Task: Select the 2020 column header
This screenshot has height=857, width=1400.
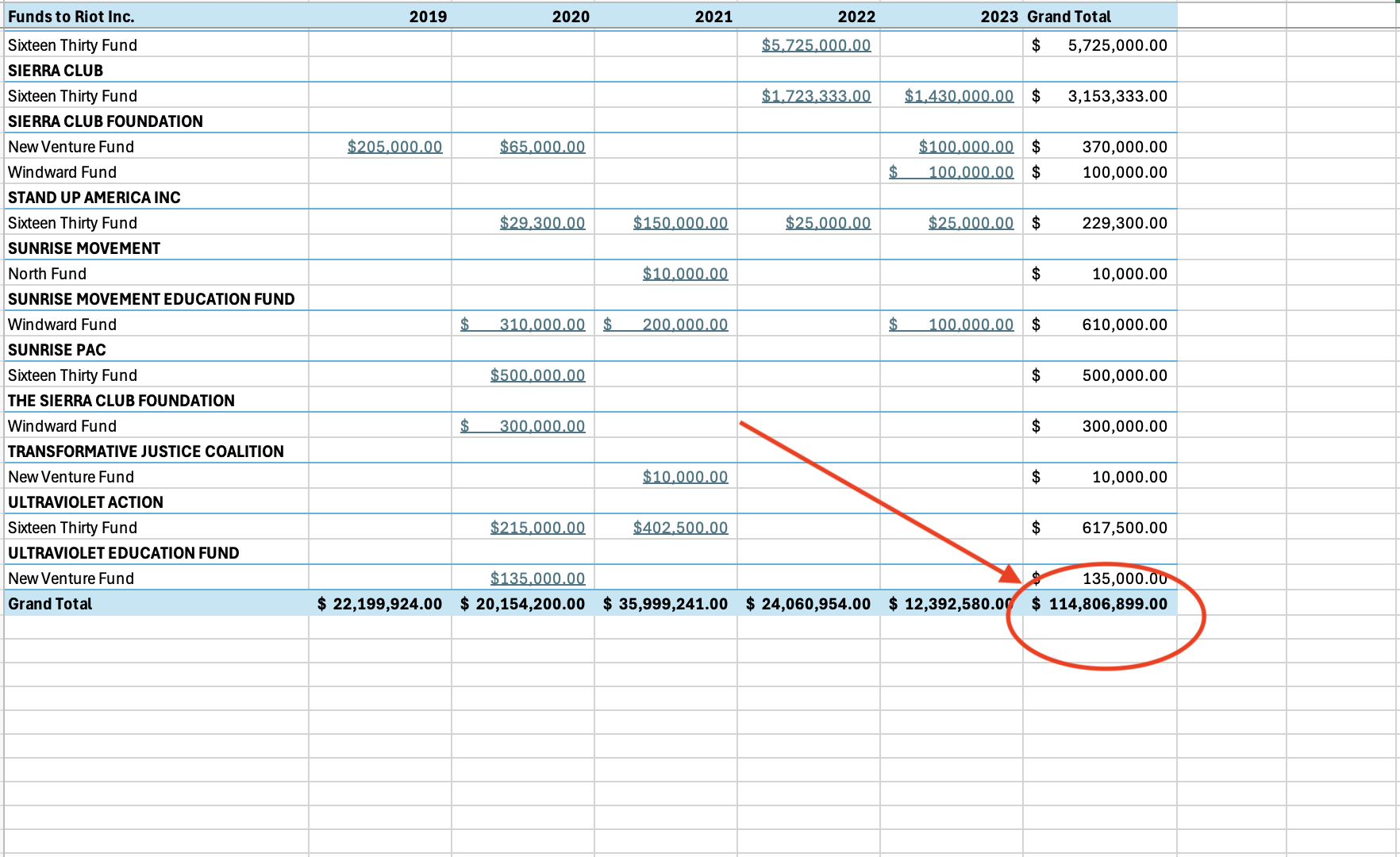Action: coord(523,17)
